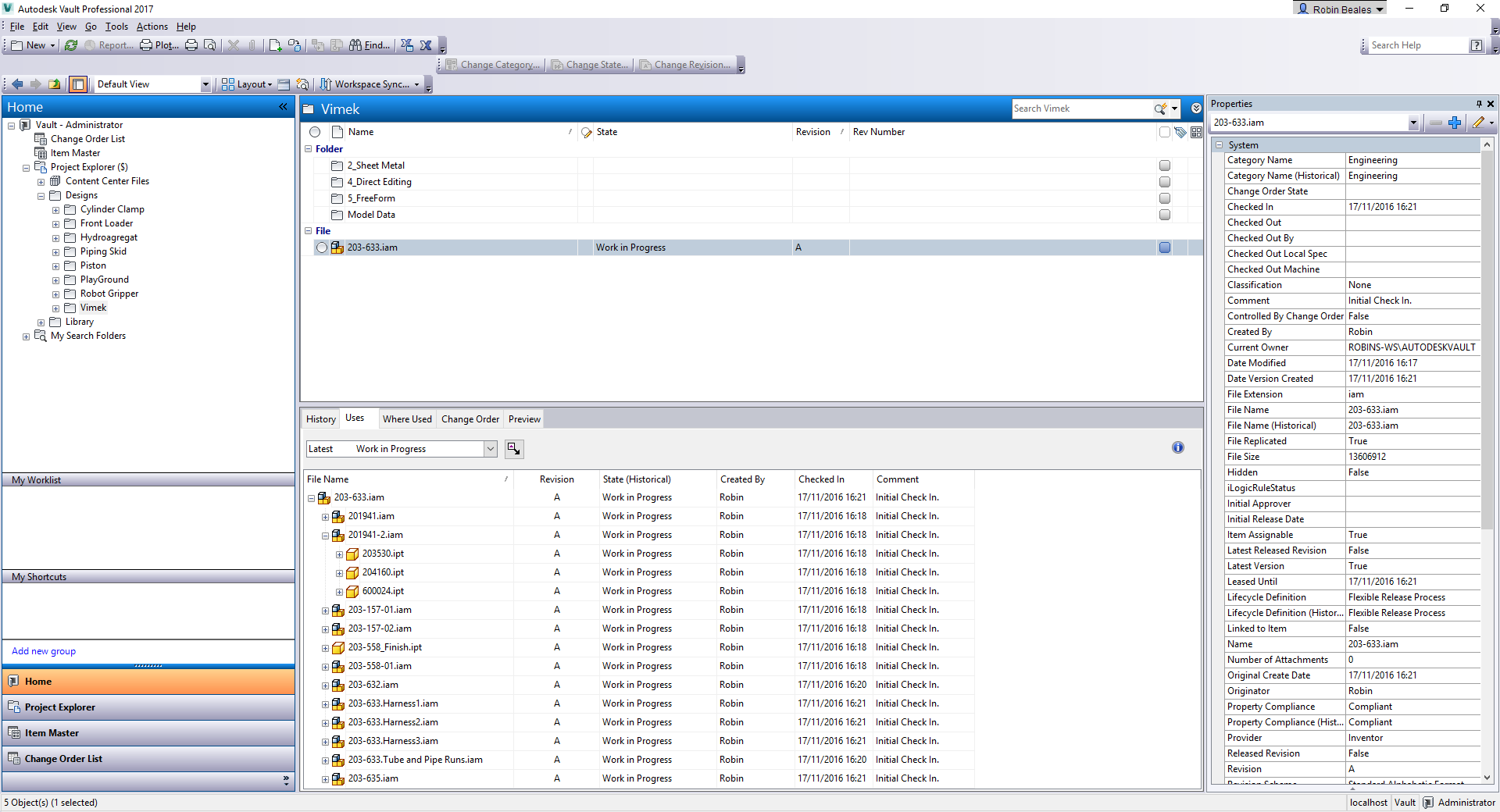
Task: Click the Print Preview icon
Action: (209, 45)
